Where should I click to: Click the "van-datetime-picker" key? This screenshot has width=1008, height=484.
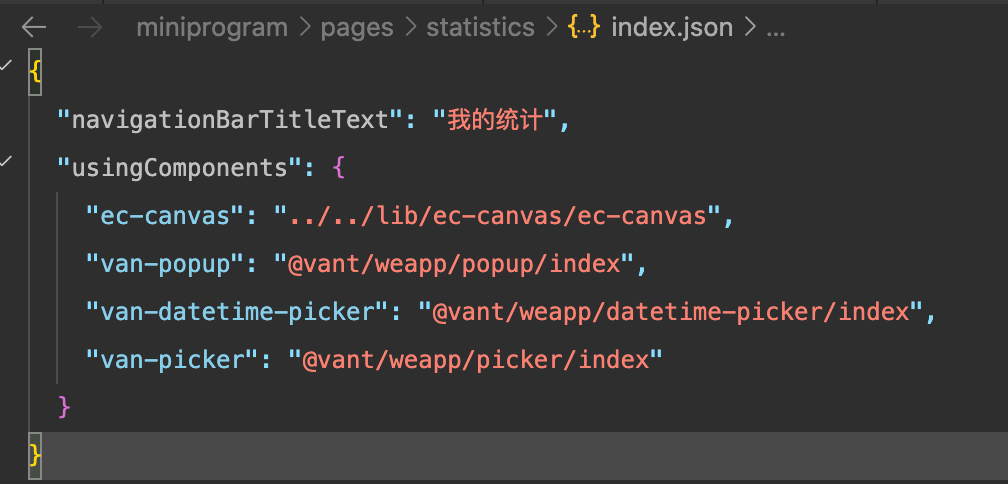[238, 312]
